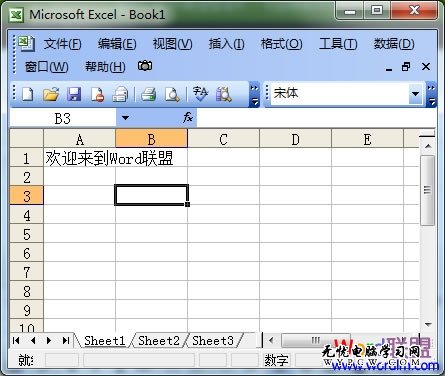Click the Excel logo in the title bar
Screen dimensions: 445x376
[x=16, y=15]
